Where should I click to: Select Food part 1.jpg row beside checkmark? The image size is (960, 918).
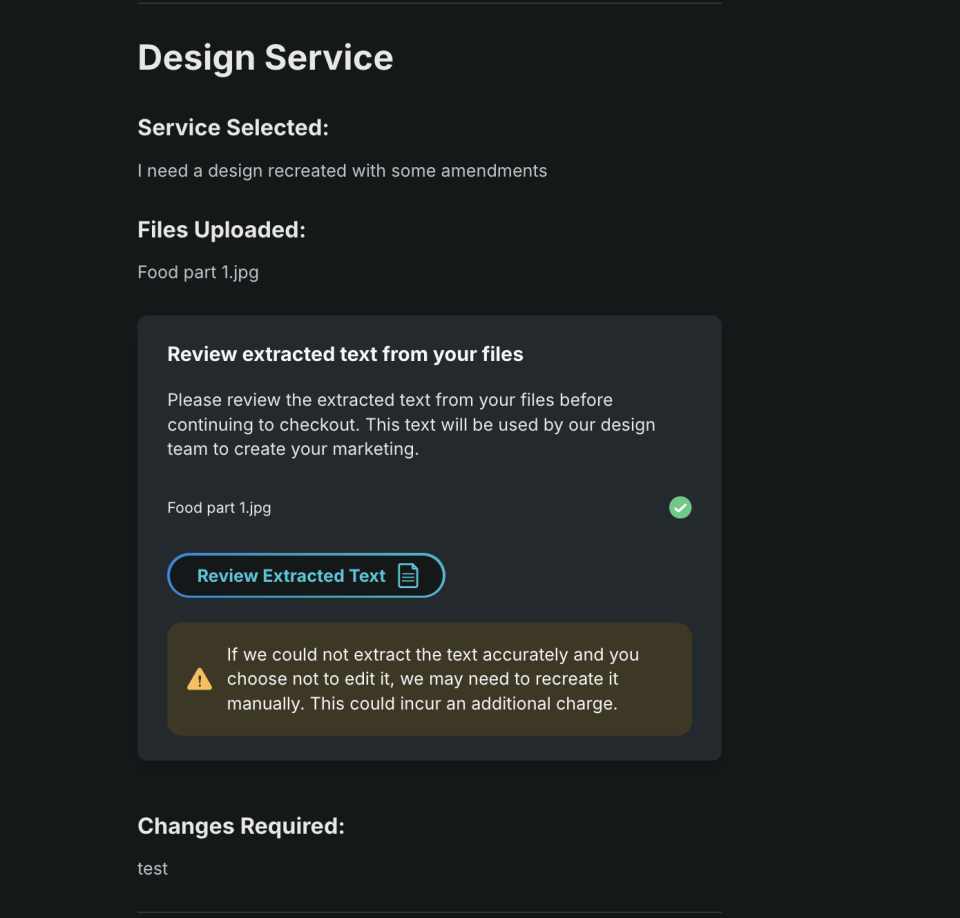point(219,508)
